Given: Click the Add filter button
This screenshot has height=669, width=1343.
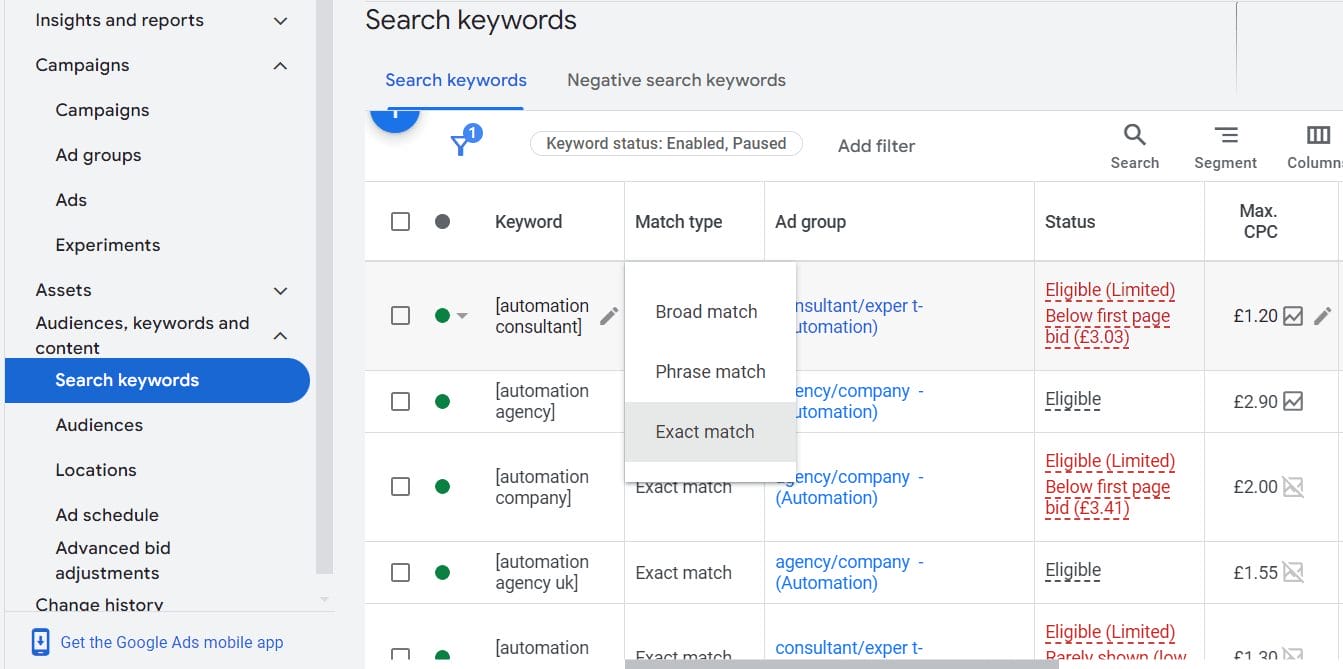Looking at the screenshot, I should (x=876, y=146).
